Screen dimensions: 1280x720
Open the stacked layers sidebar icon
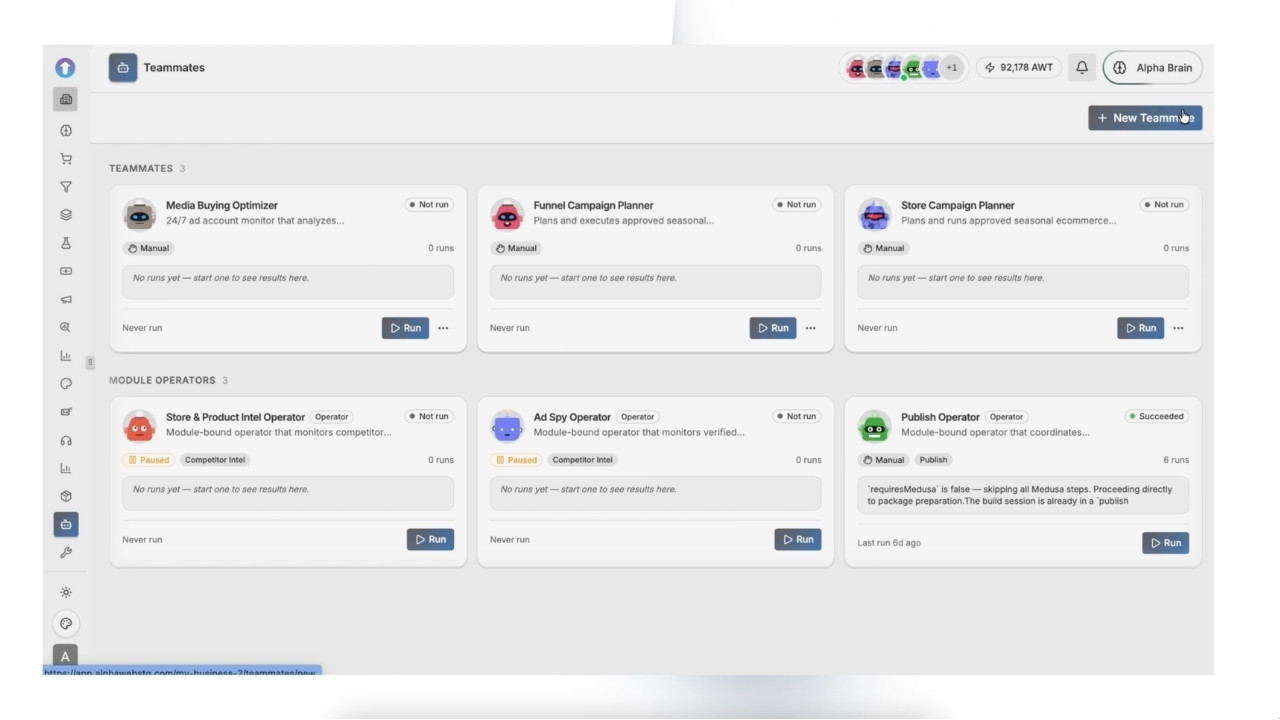click(x=66, y=214)
